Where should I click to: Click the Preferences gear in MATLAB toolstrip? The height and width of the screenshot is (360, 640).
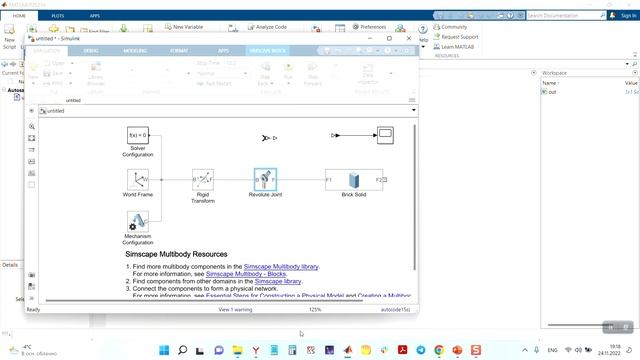tap(356, 27)
